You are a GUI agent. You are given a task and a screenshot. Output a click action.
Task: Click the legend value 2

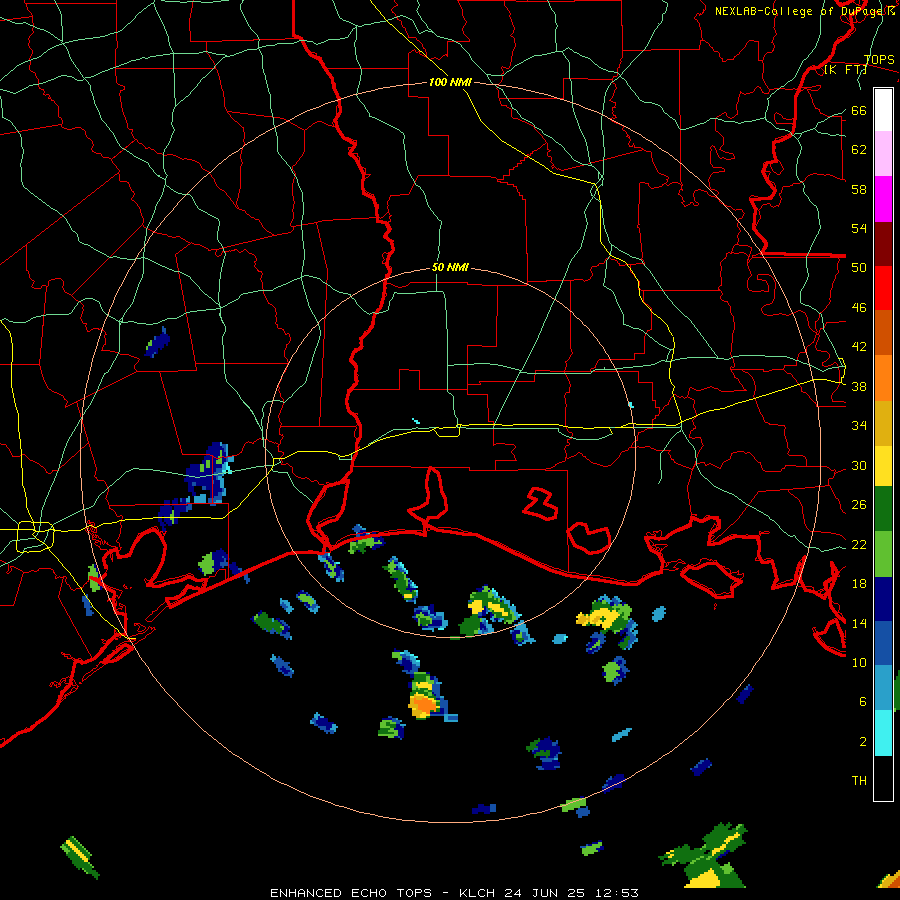coord(863,741)
